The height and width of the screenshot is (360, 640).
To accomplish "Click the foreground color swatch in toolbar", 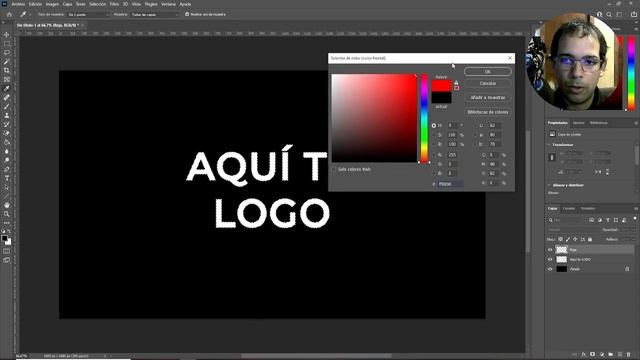I will coord(4,238).
